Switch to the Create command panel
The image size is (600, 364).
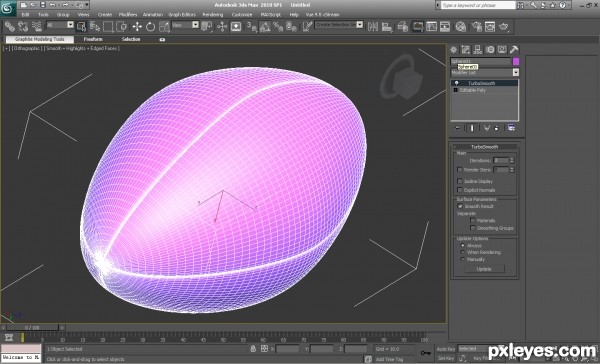click(x=453, y=50)
